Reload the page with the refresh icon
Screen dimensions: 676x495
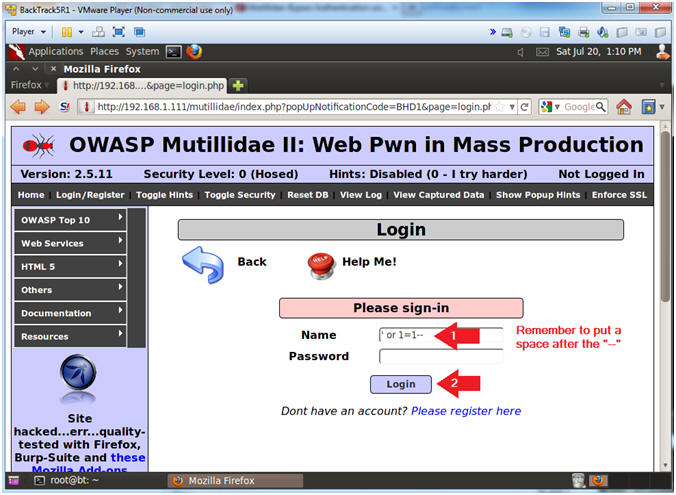pos(524,107)
